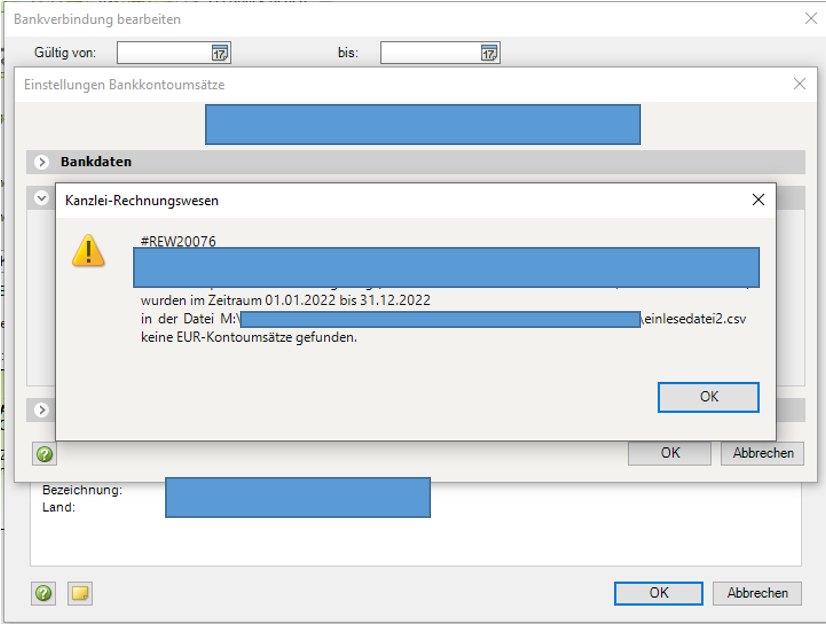Viewport: 826px width, 626px height.
Task: Expand the bottom collapsed section in Einstellungen Bankkontoumsätze
Action: pyautogui.click(x=42, y=409)
